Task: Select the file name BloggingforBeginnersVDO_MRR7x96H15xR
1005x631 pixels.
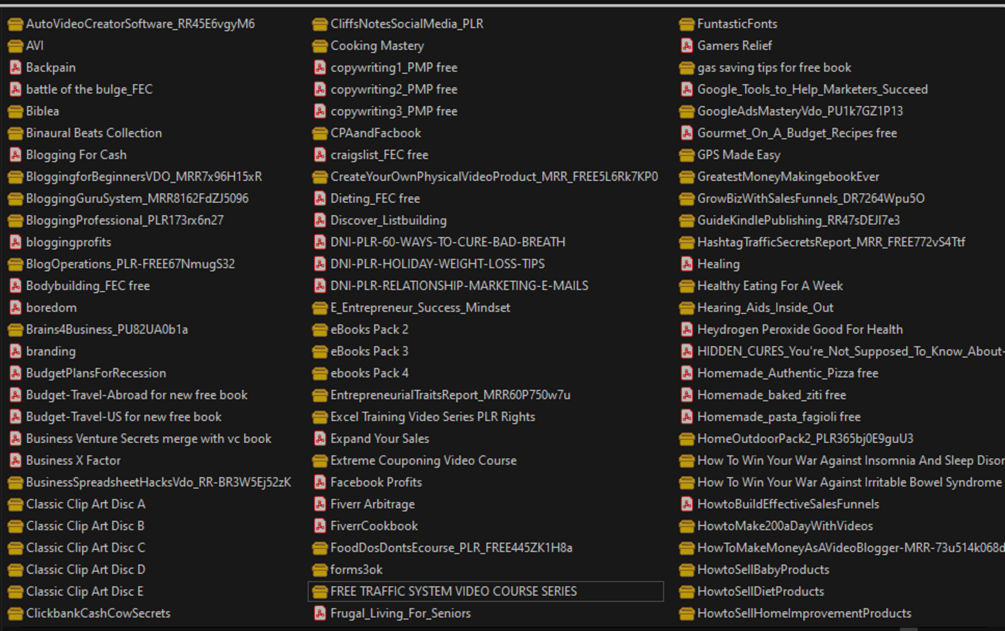Action: pyautogui.click(x=144, y=177)
